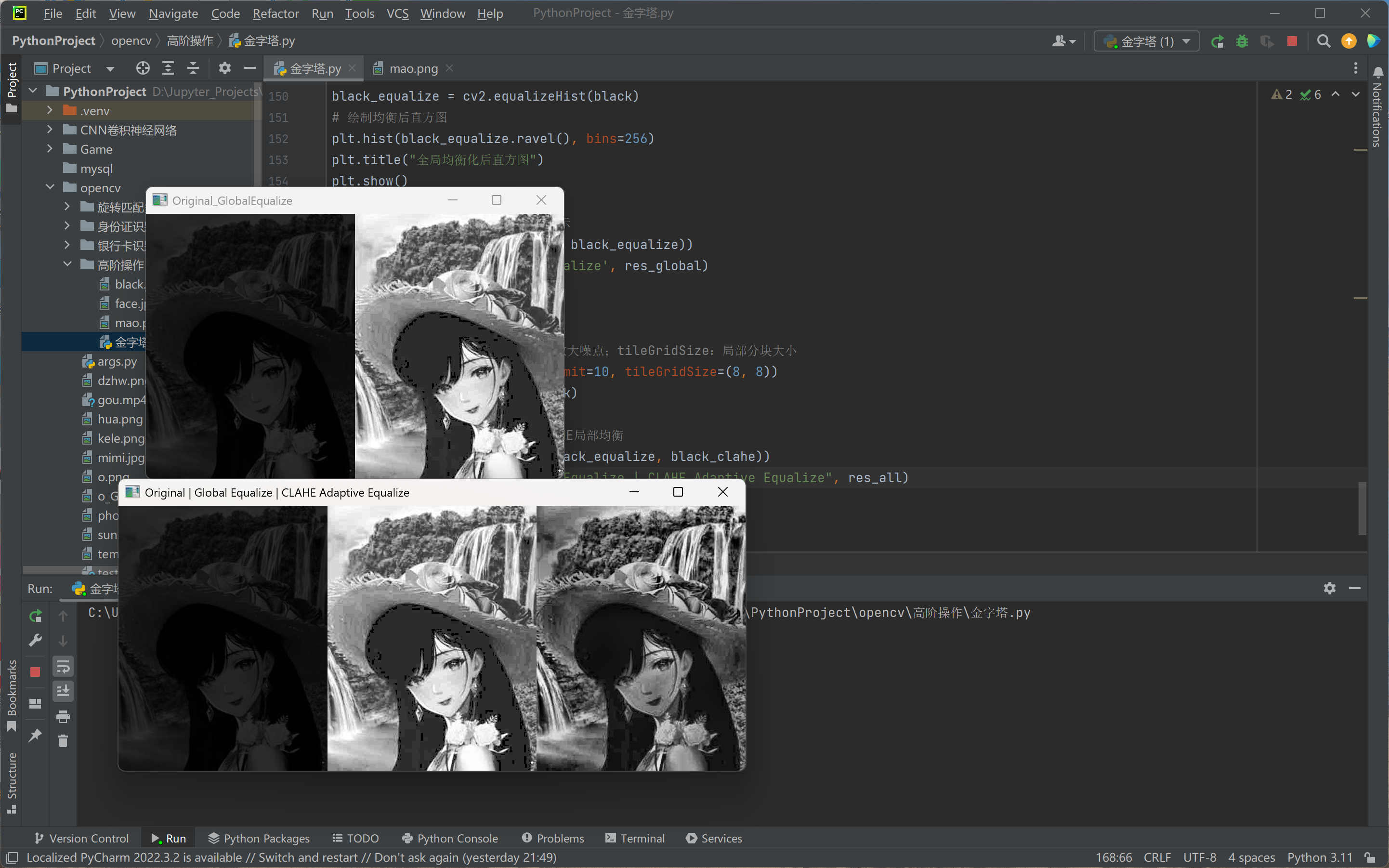The height and width of the screenshot is (868, 1389).
Task: Pin the Run tab
Action: (35, 736)
